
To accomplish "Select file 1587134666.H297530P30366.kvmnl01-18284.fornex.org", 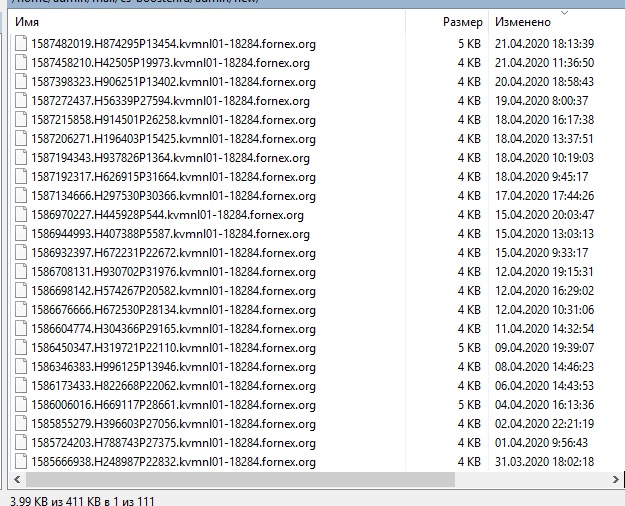I will pyautogui.click(x=173, y=196).
